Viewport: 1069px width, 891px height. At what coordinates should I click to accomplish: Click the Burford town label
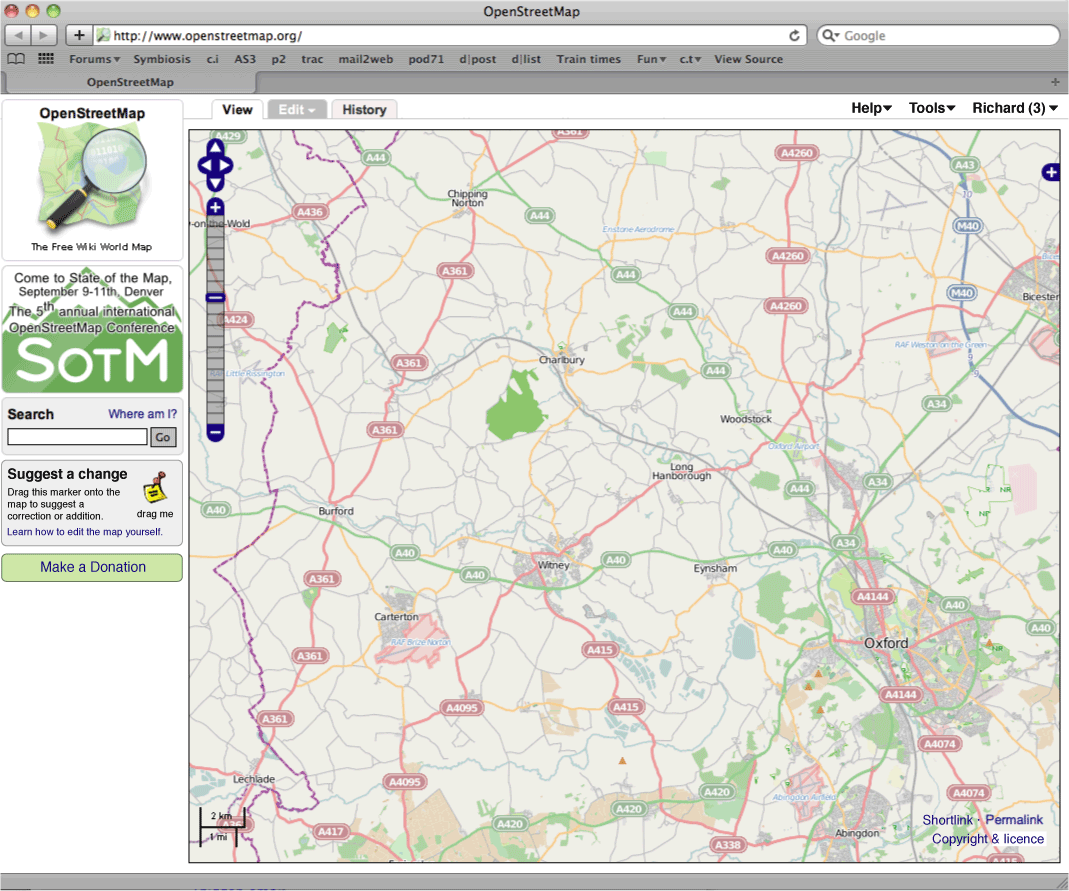pyautogui.click(x=335, y=511)
